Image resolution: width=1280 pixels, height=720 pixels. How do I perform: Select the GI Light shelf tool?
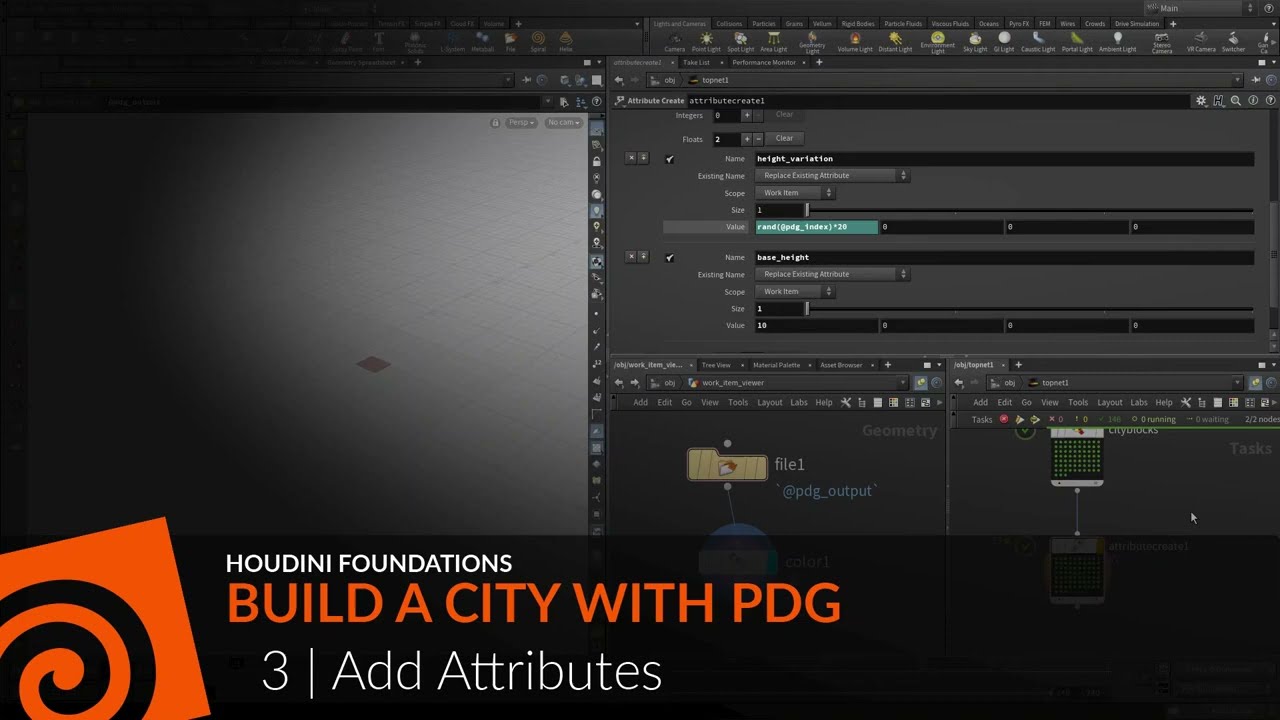[1004, 40]
